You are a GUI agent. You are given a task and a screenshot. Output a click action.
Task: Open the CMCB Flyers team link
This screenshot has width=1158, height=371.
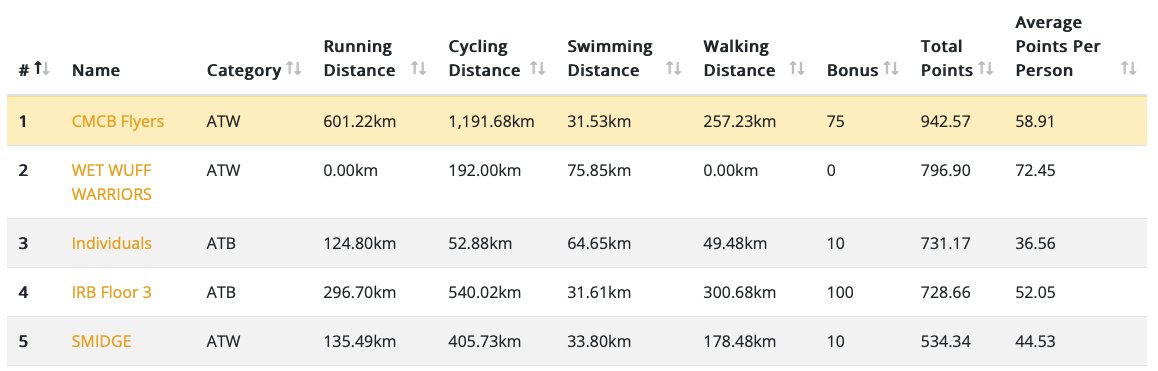coord(117,121)
